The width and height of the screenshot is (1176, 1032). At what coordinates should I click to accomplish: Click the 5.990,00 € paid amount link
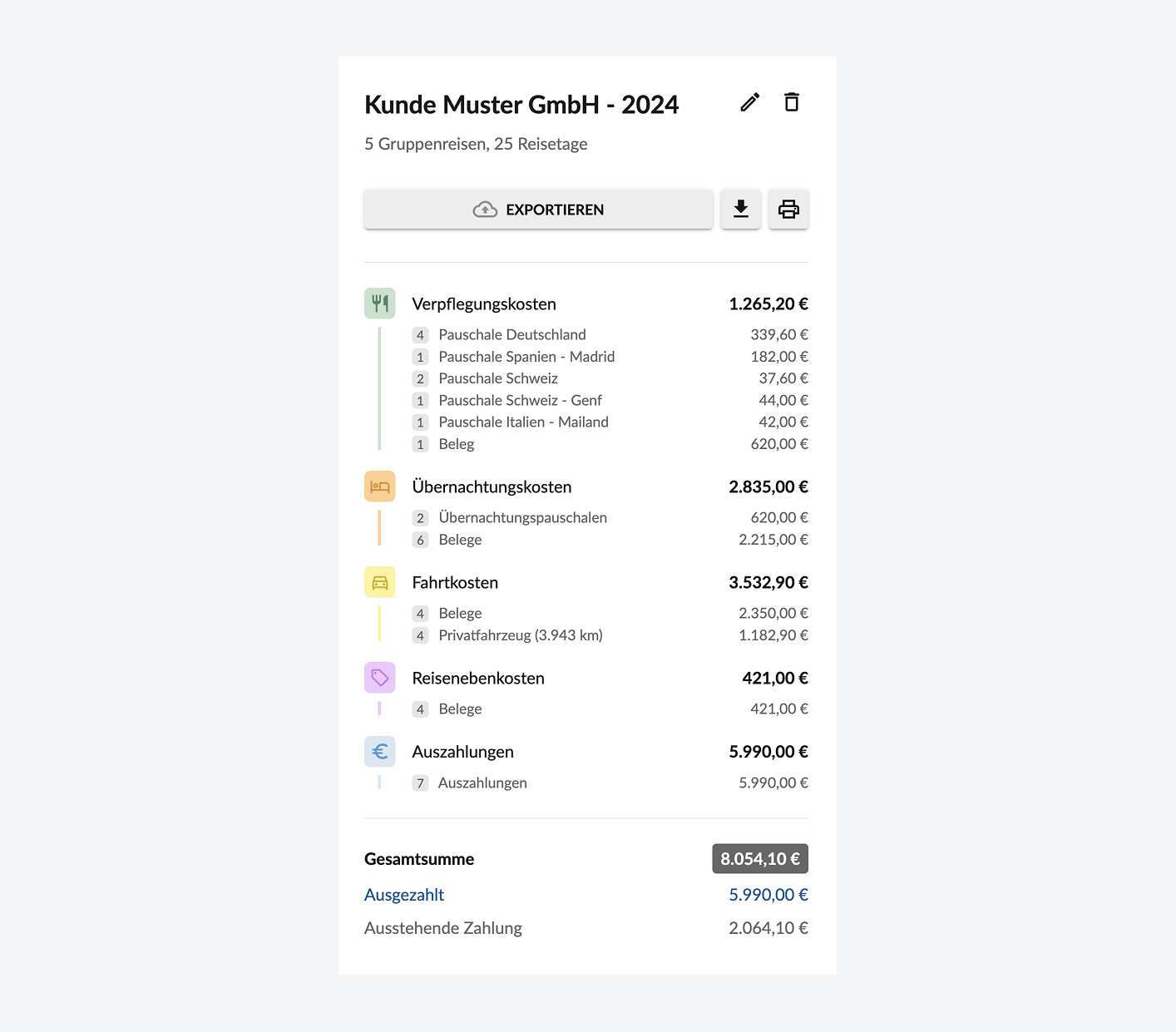pos(768,895)
